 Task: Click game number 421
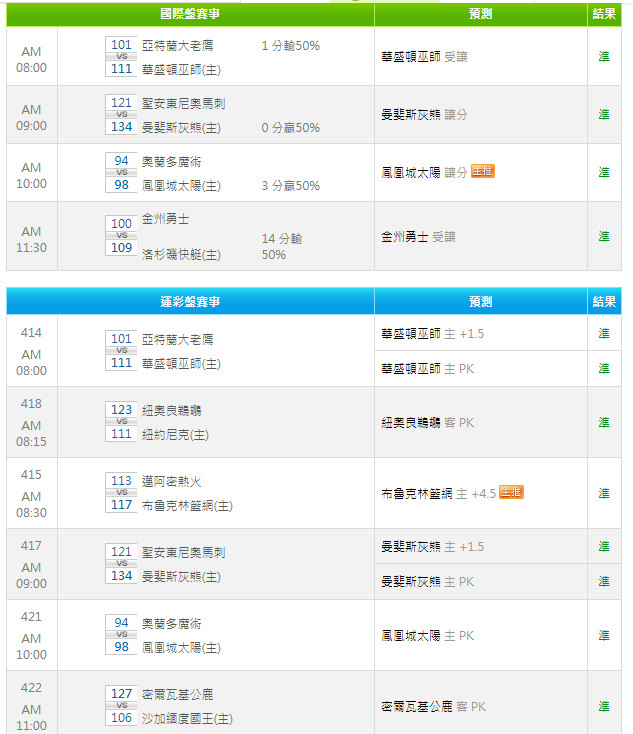31,617
